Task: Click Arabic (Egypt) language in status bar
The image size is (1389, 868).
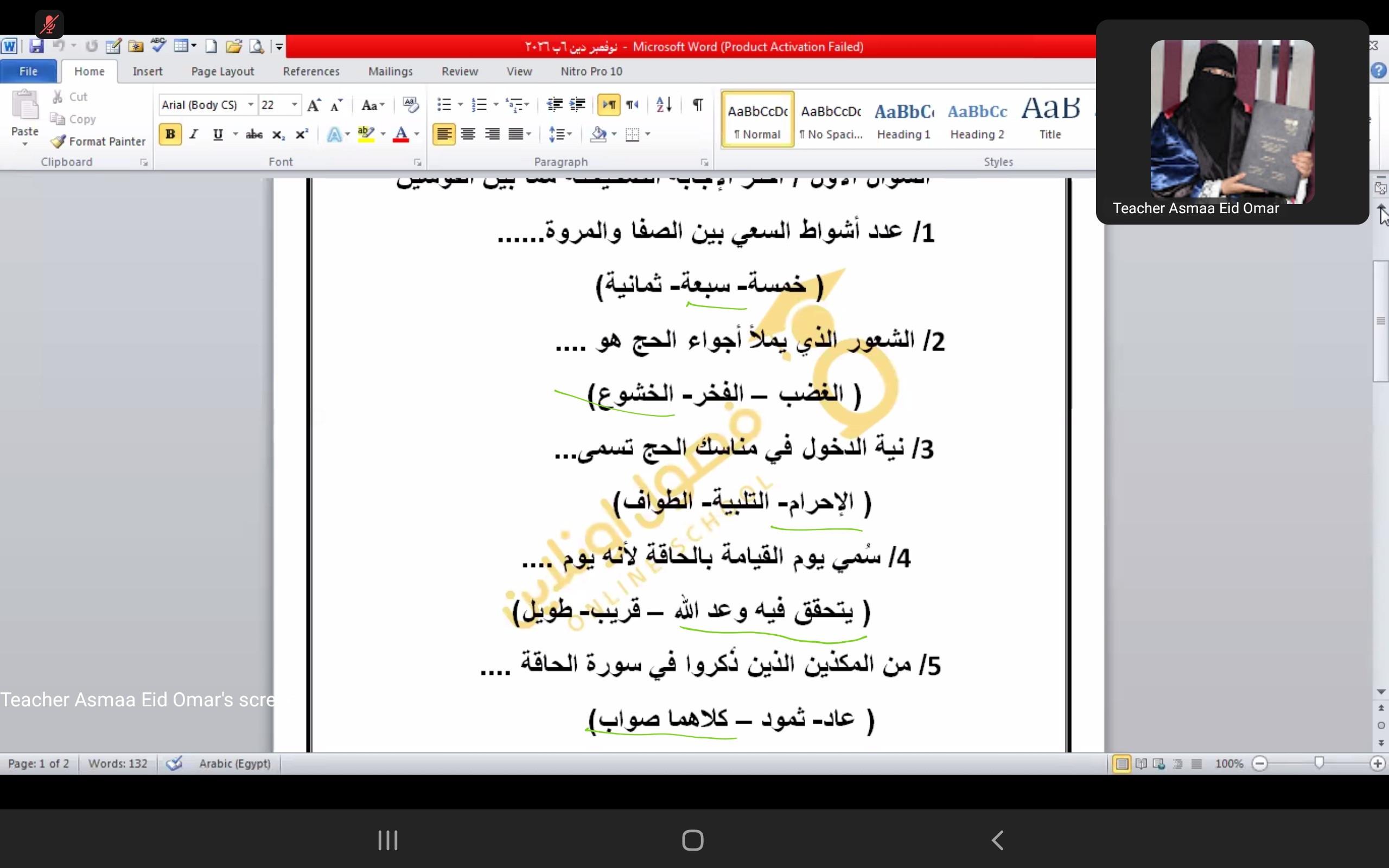Action: click(x=234, y=763)
